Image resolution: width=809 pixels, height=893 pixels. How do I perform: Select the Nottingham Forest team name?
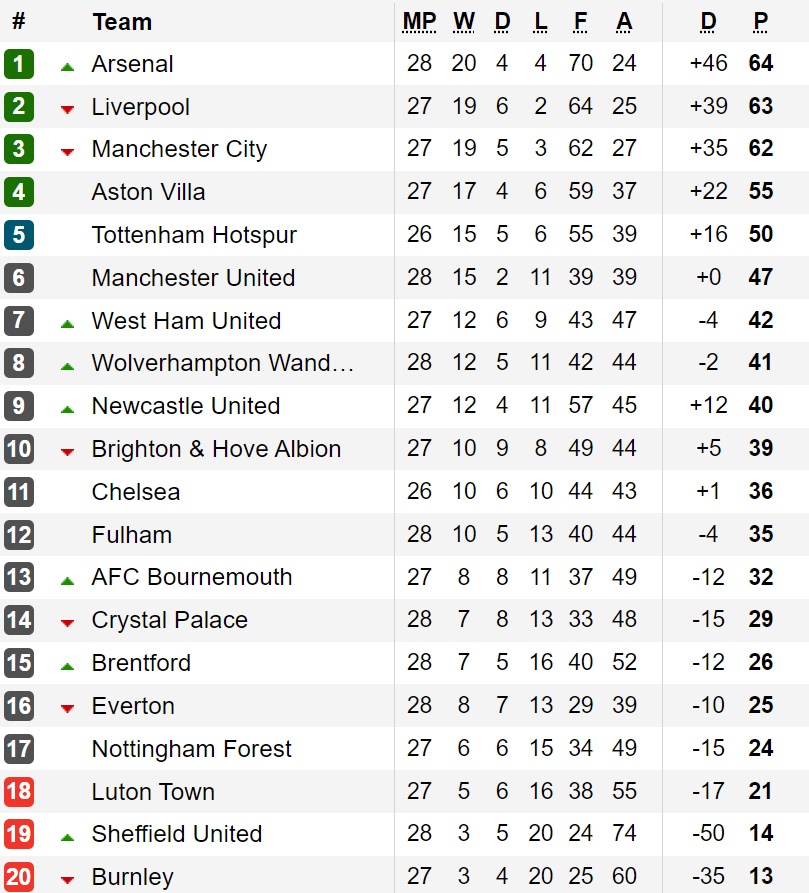[191, 749]
